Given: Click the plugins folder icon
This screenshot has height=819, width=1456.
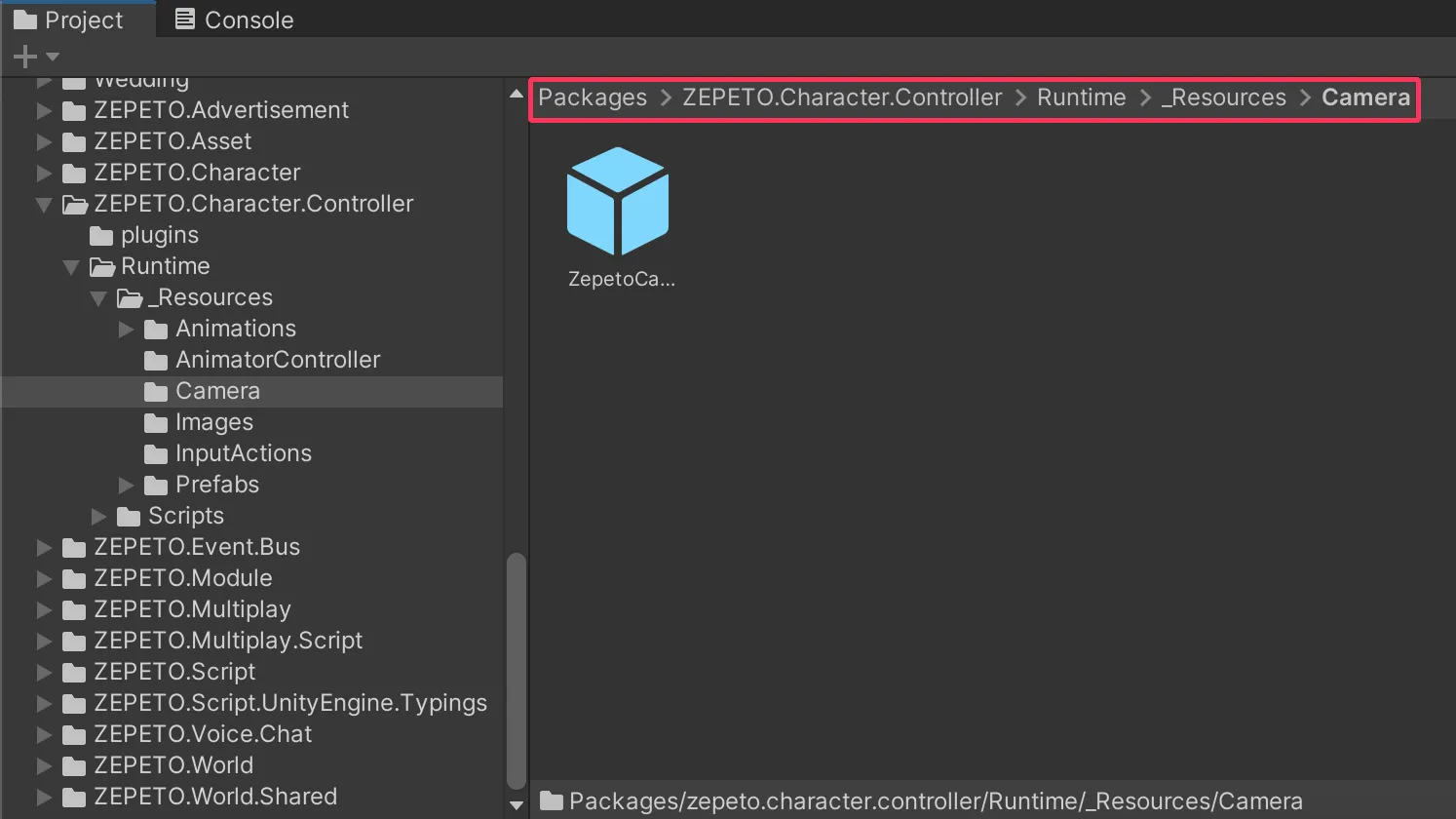Looking at the screenshot, I should 101,236.
